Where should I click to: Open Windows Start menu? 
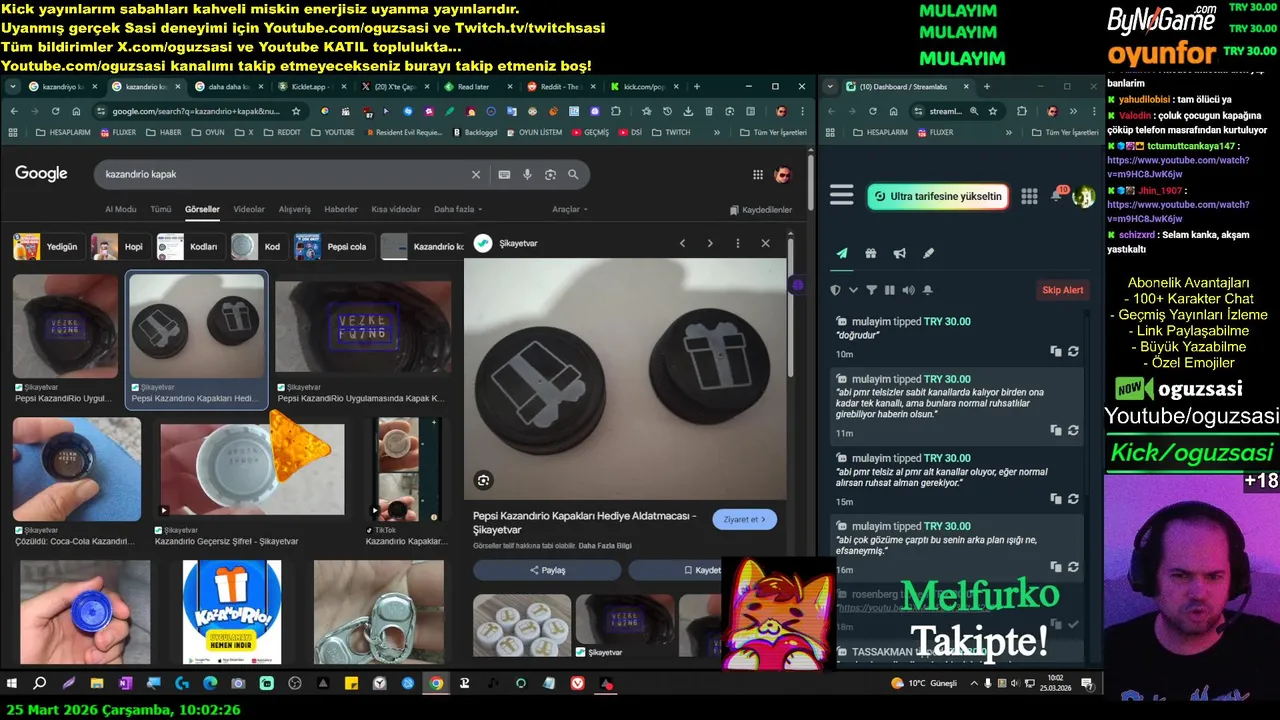click(x=12, y=683)
